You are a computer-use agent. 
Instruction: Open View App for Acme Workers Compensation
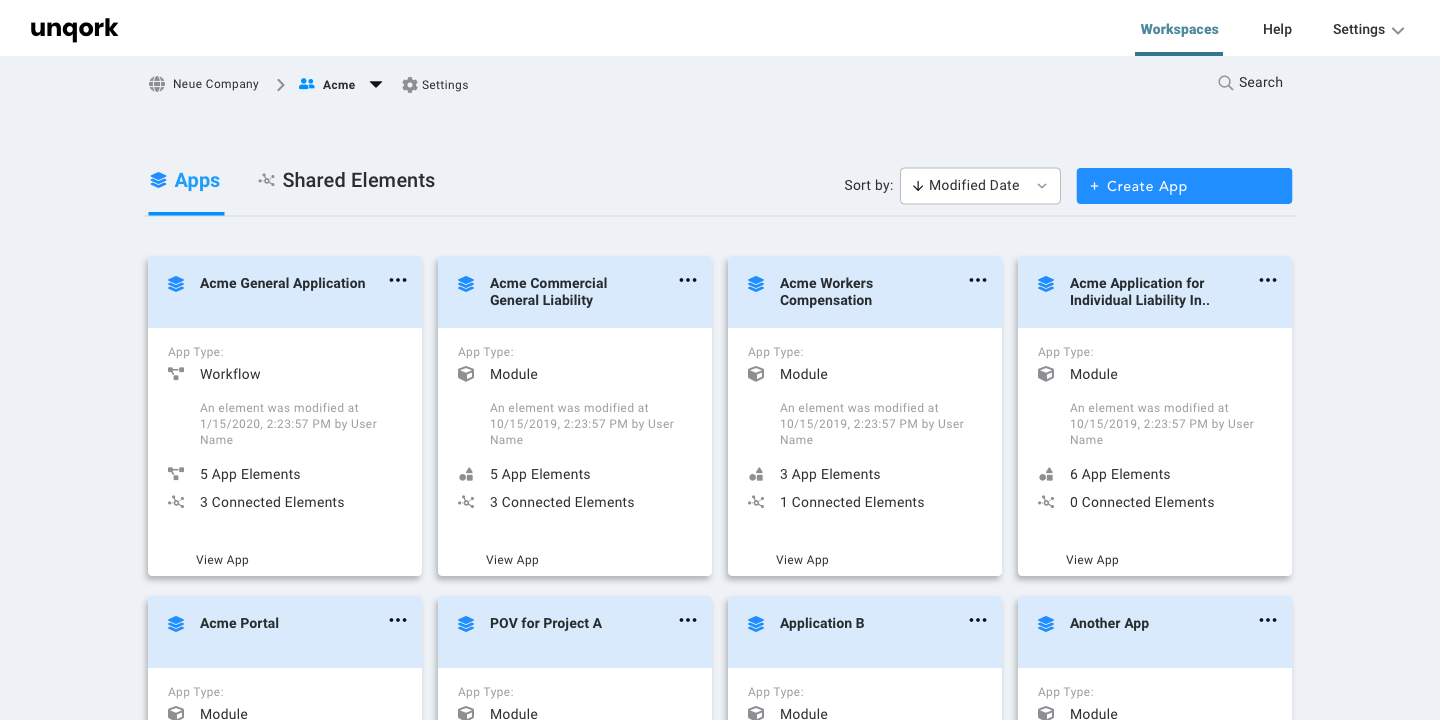[802, 560]
